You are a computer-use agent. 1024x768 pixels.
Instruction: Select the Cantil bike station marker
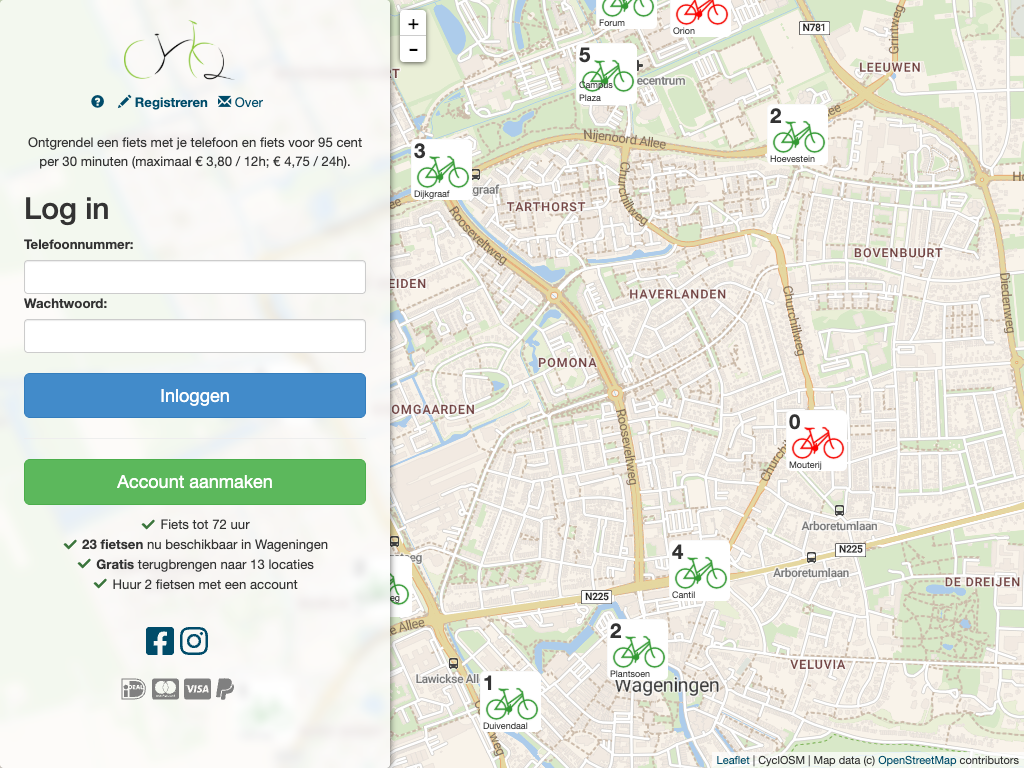(x=699, y=570)
